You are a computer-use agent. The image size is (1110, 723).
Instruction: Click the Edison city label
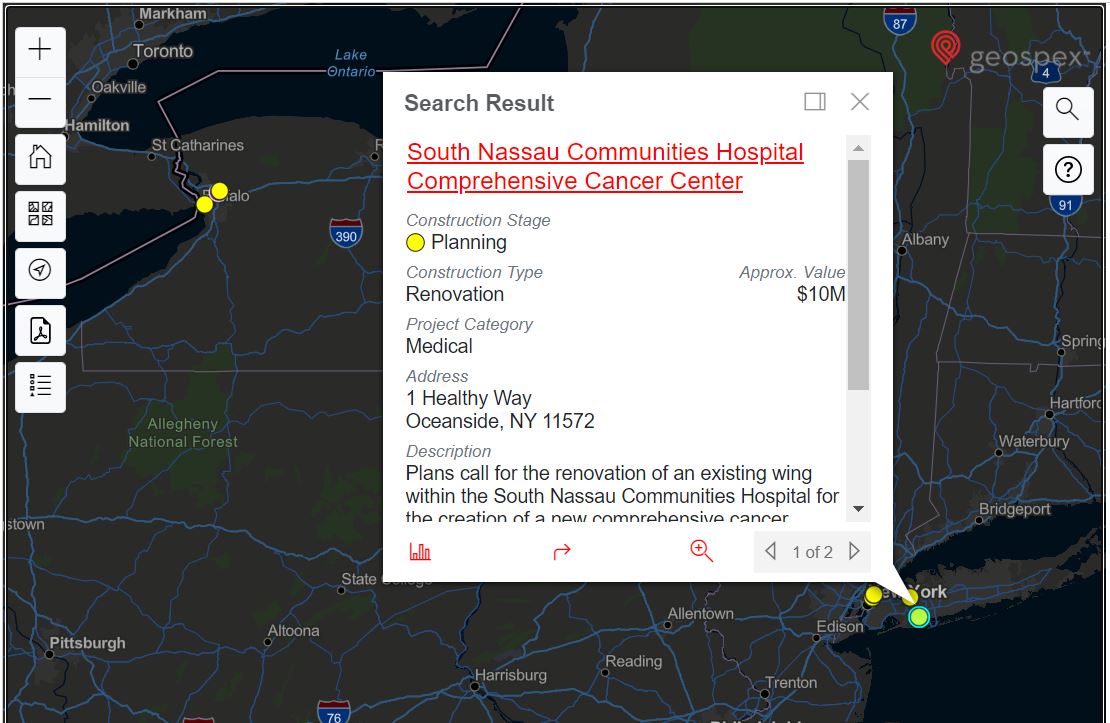(x=840, y=627)
